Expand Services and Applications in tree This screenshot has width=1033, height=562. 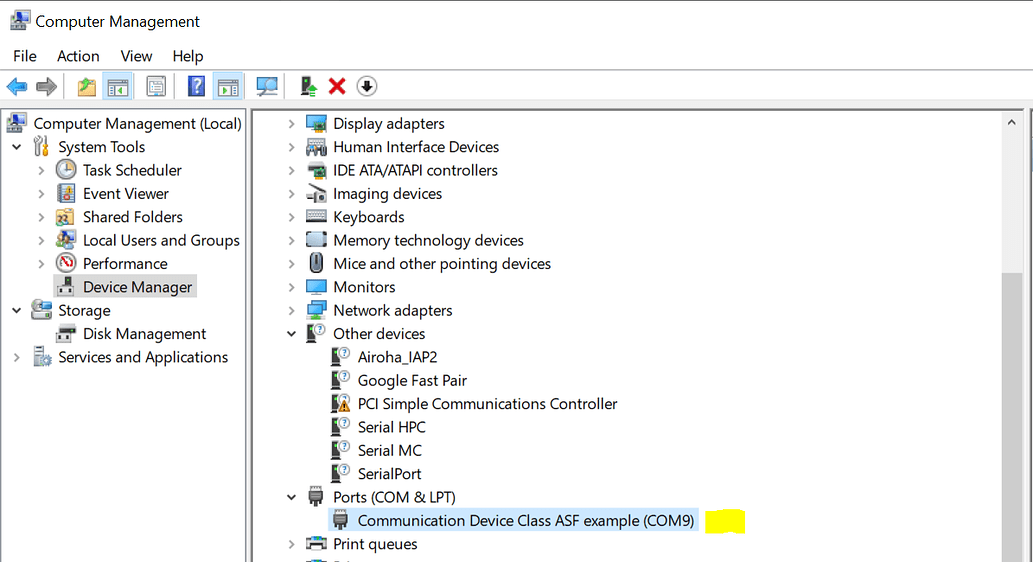point(16,358)
